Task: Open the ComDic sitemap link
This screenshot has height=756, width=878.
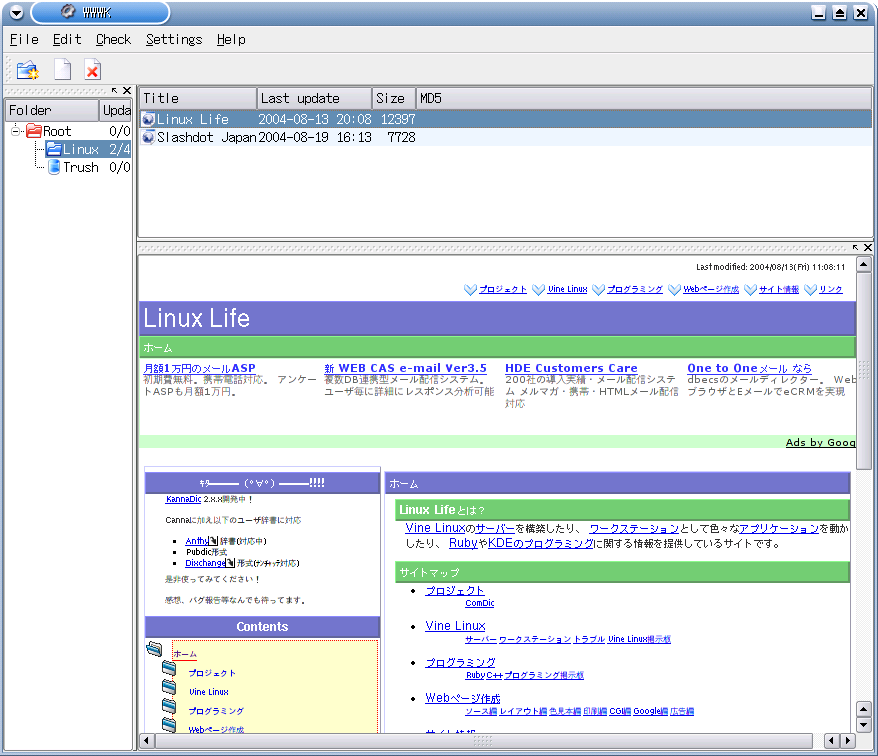Action: pos(480,603)
